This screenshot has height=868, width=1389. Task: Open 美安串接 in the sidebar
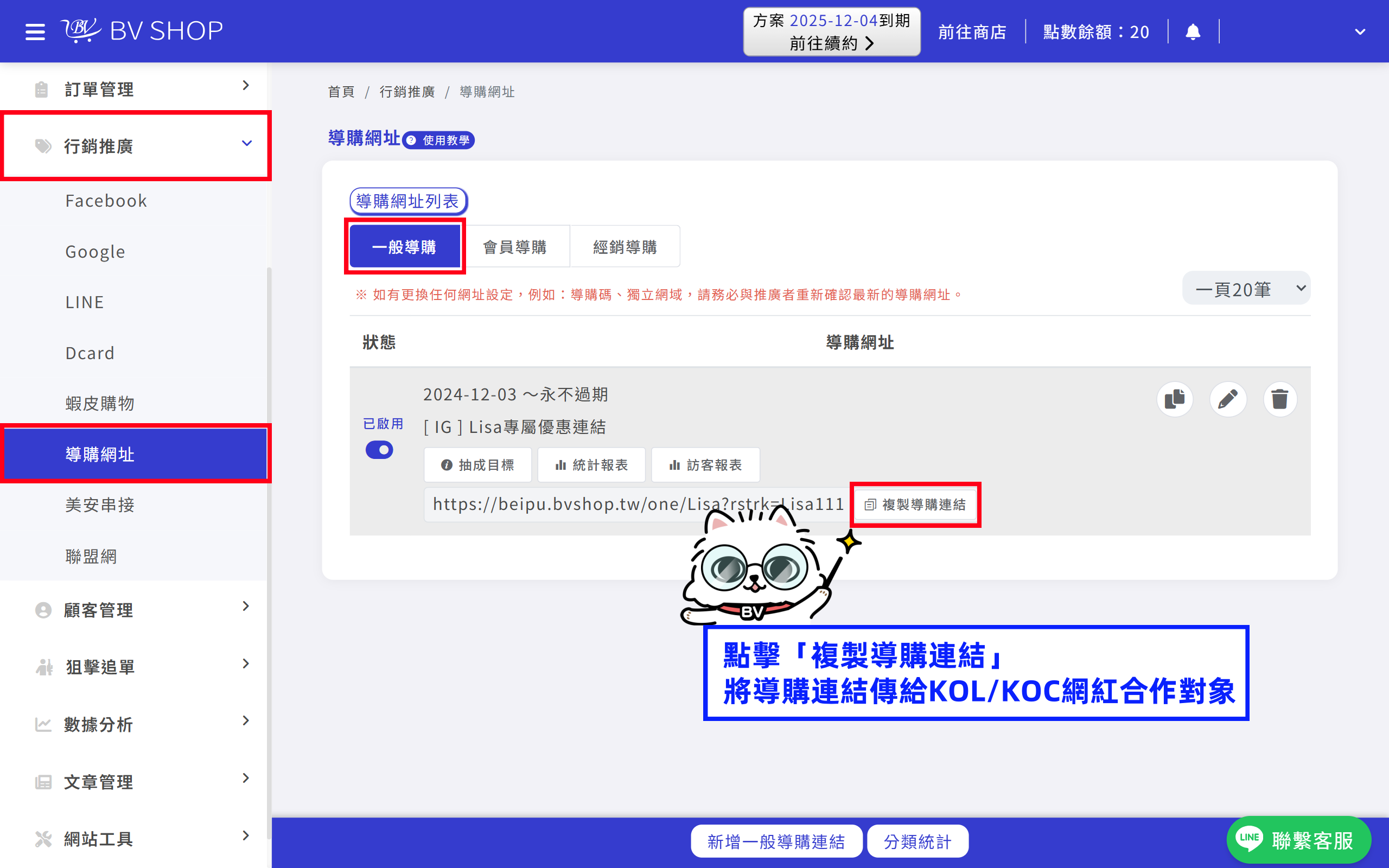point(100,505)
